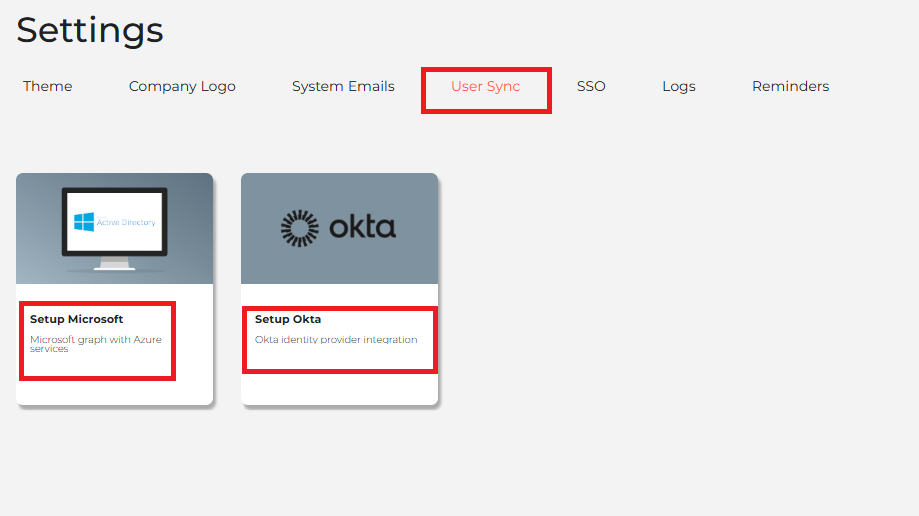Switch to the Reminders tab
The image size is (919, 516).
[x=790, y=86]
